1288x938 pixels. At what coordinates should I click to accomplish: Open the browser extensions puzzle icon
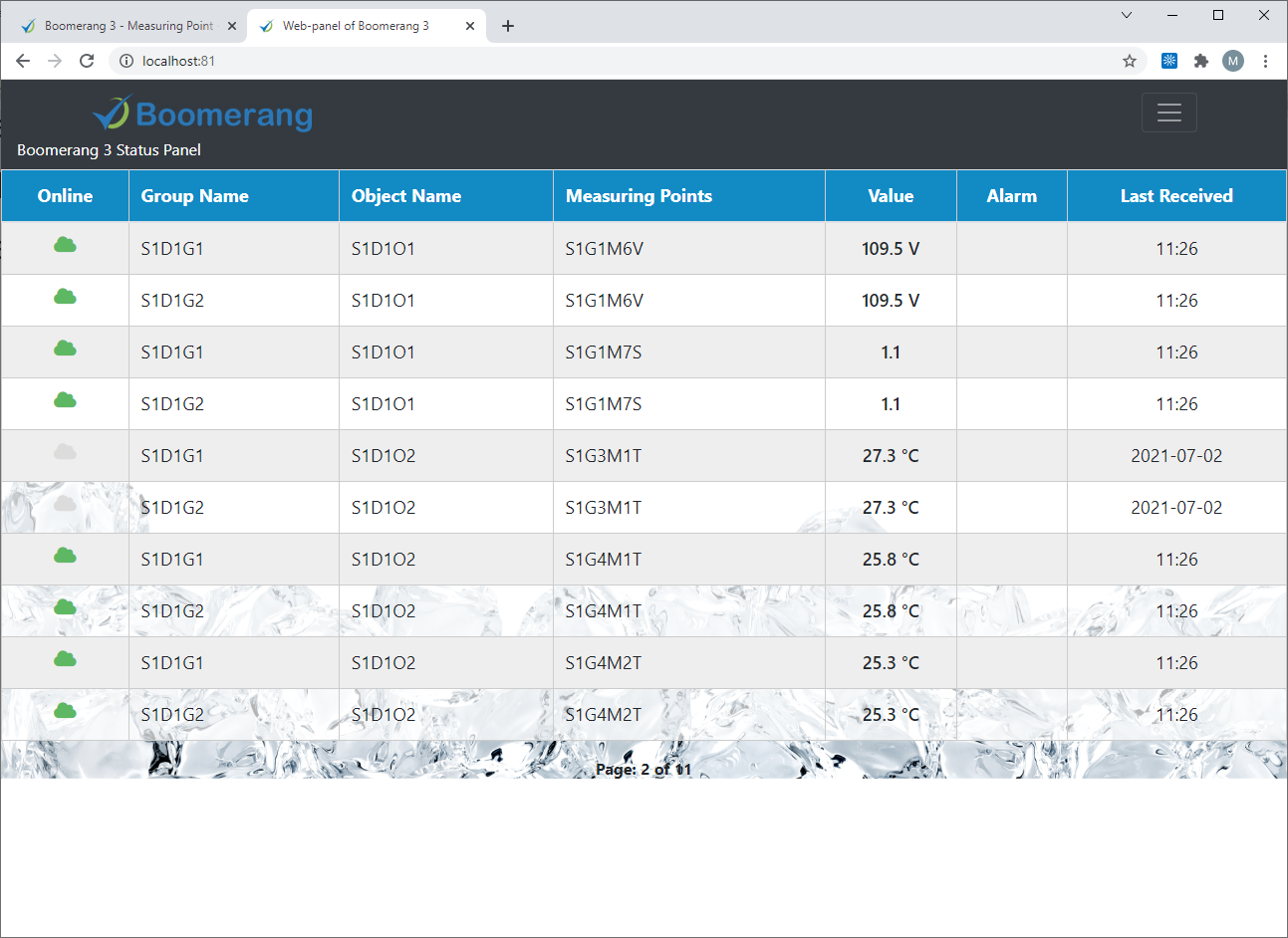pyautogui.click(x=1201, y=61)
